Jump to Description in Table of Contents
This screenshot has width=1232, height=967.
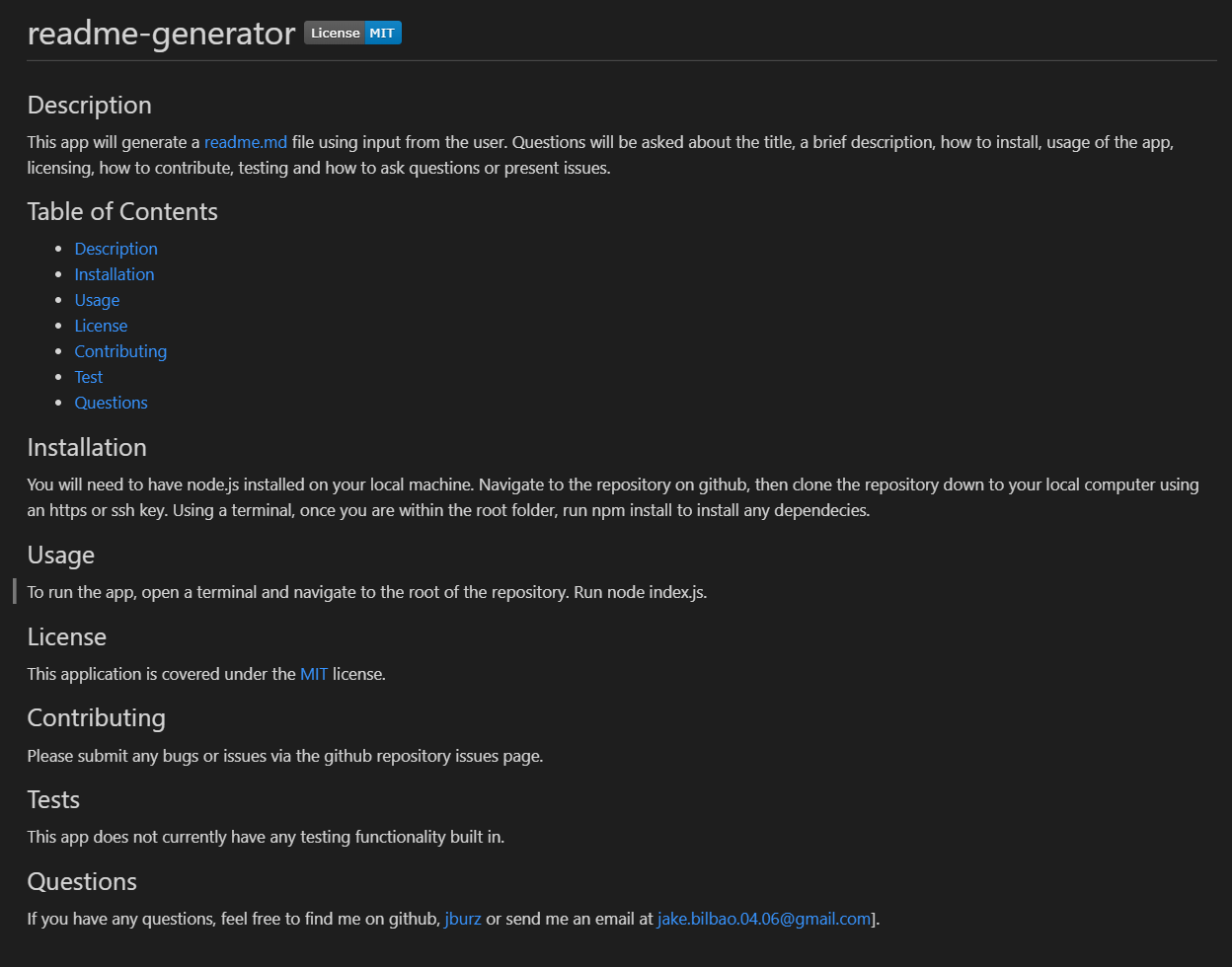coord(115,249)
